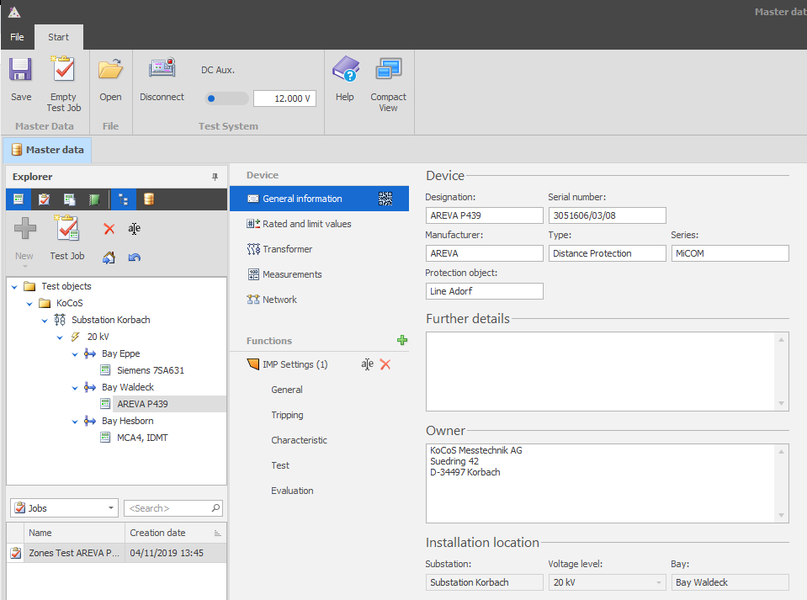Collapse the KoCoS folder node
The image size is (807, 600).
pos(29,304)
